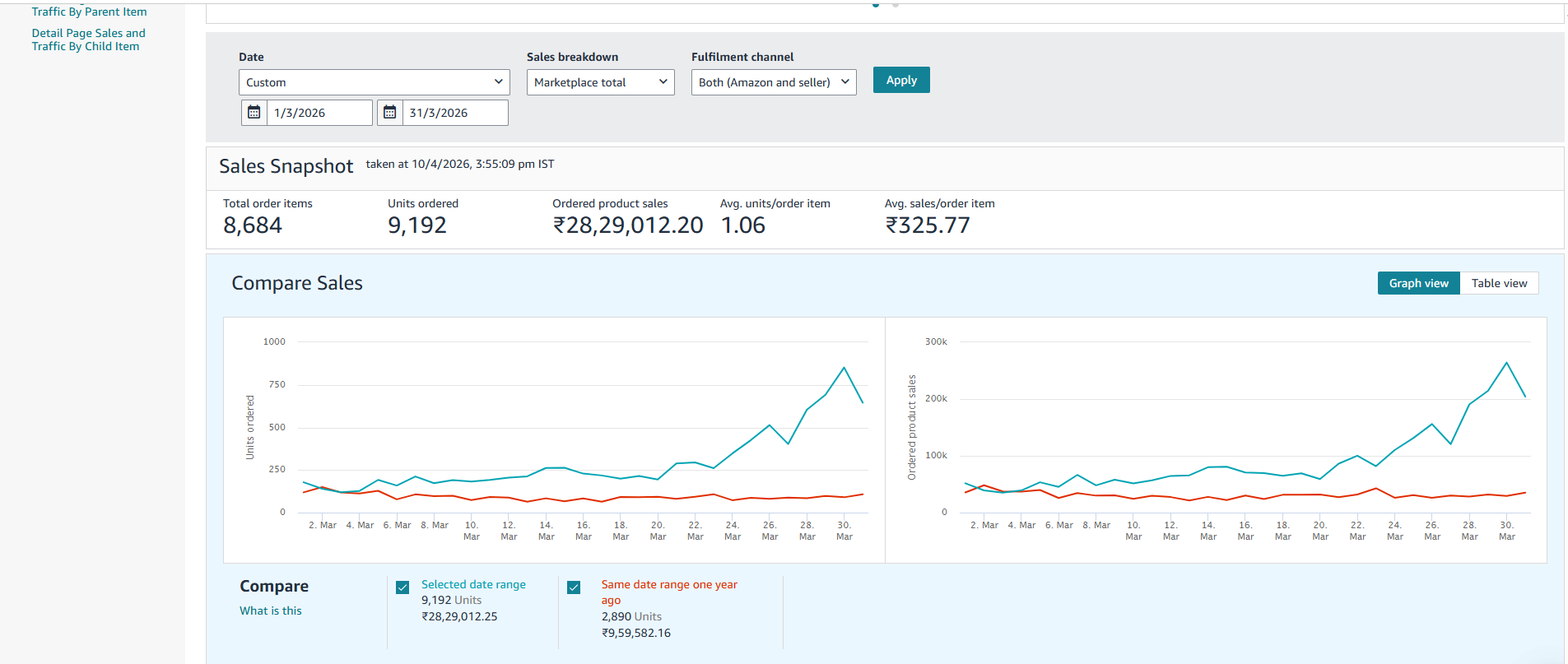Click the peak of ordered product sales line
This screenshot has width=1568, height=664.
(1506, 363)
